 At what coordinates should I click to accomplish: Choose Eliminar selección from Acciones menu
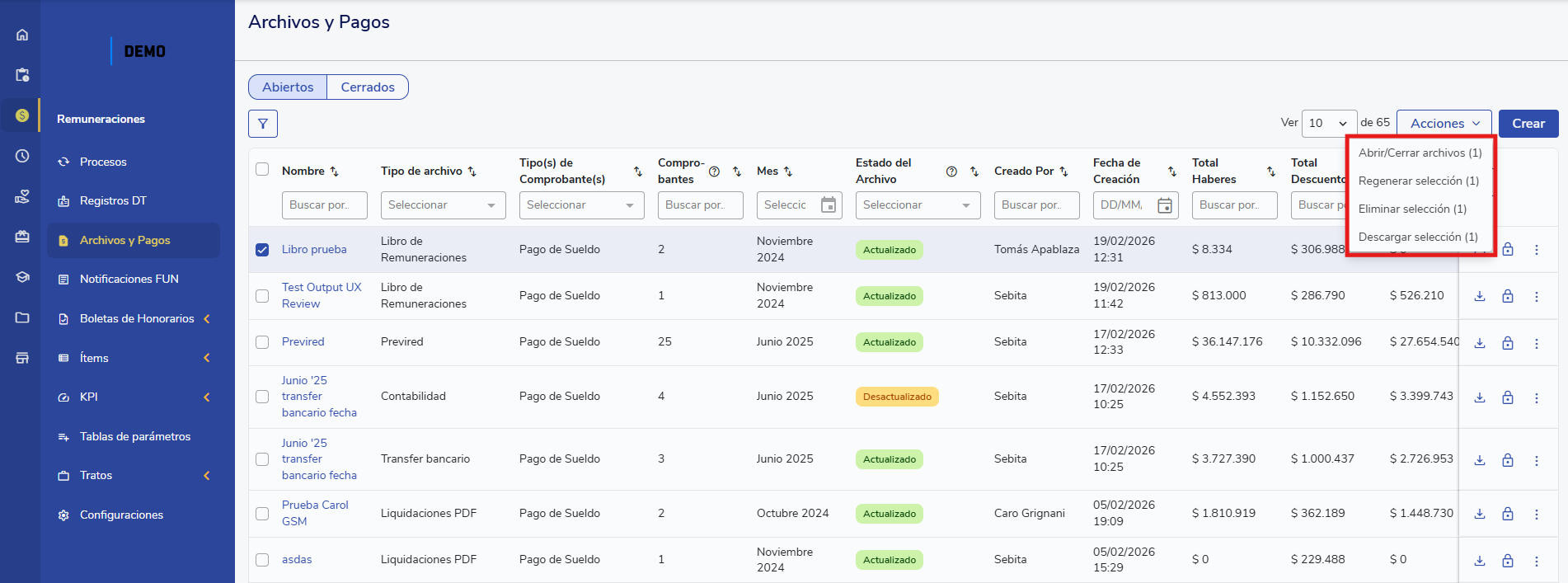[1412, 209]
